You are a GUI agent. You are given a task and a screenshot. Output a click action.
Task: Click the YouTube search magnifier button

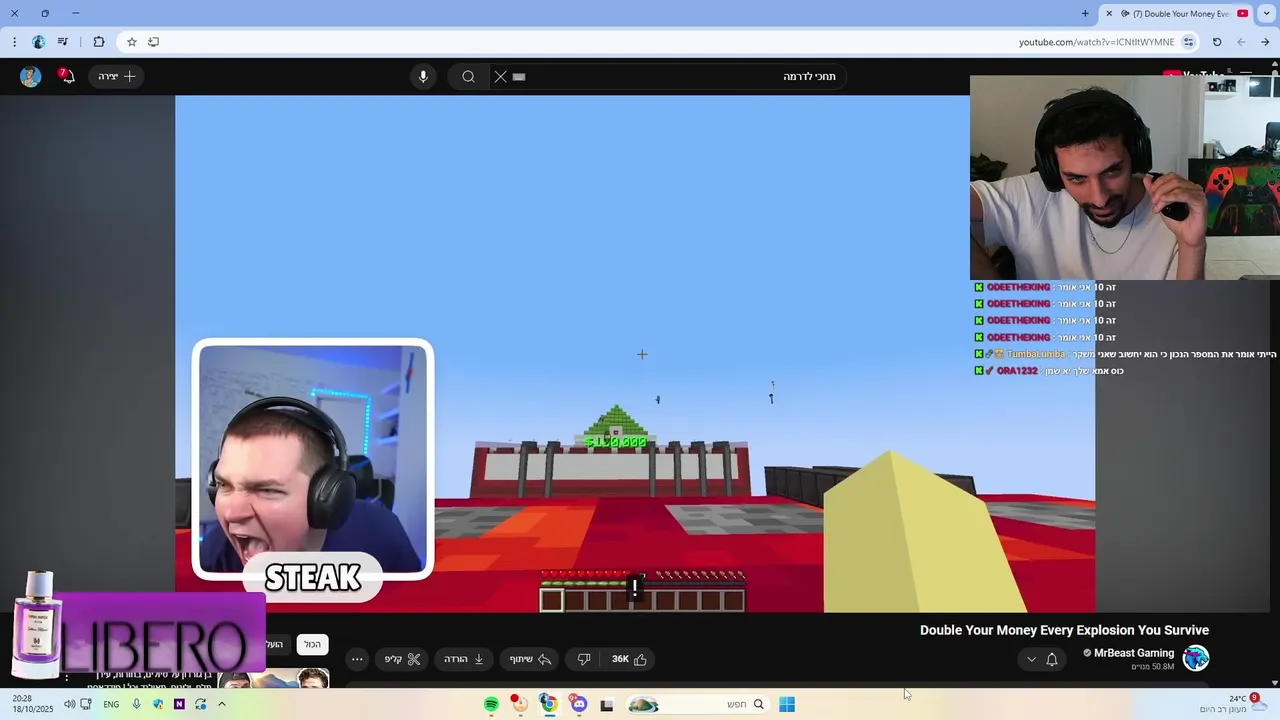click(468, 76)
